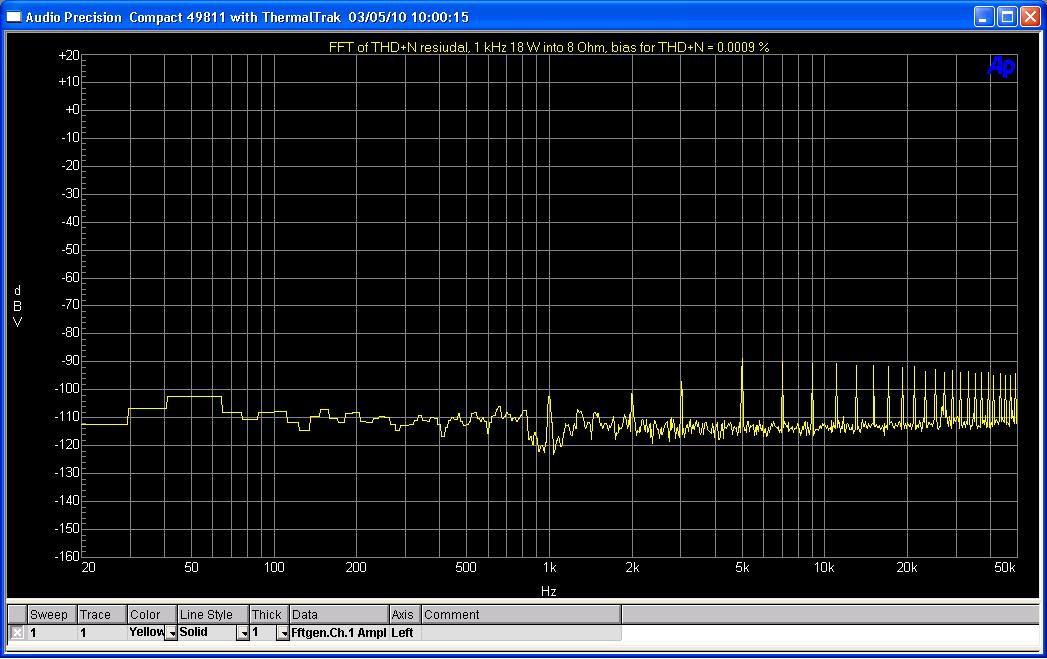Open the Yellow color dropdown

[171, 633]
